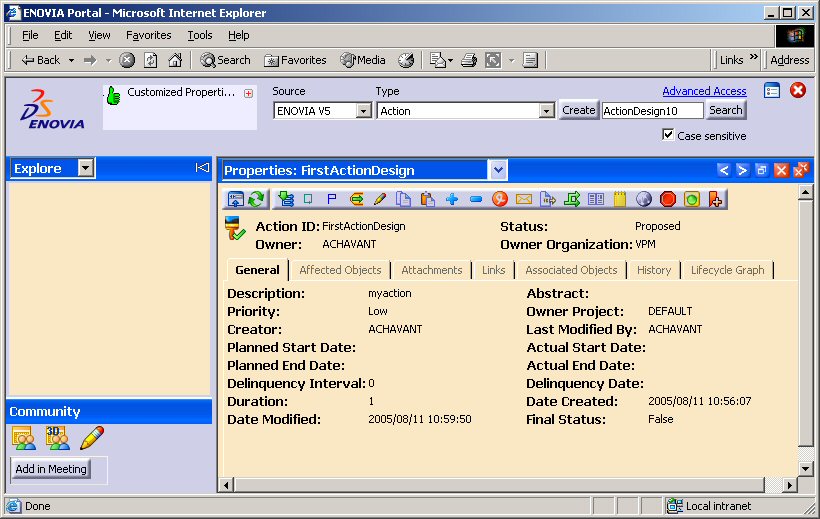Click the horizontal scrollbar right arrow

pyautogui.click(x=790, y=486)
